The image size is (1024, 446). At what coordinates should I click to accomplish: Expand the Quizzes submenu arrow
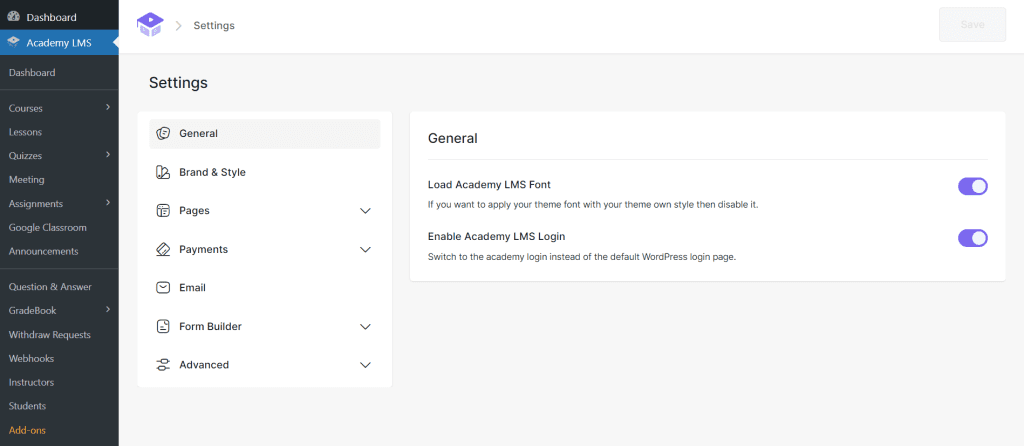click(108, 155)
